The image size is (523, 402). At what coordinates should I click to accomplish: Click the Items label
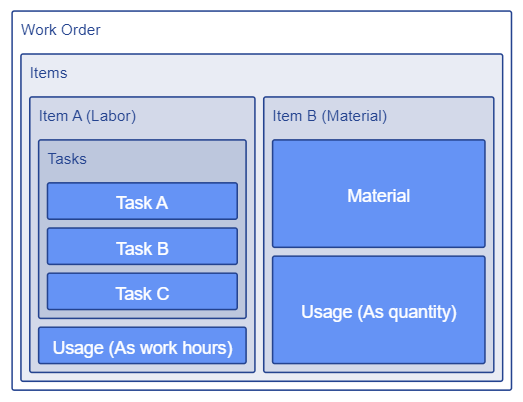click(49, 73)
